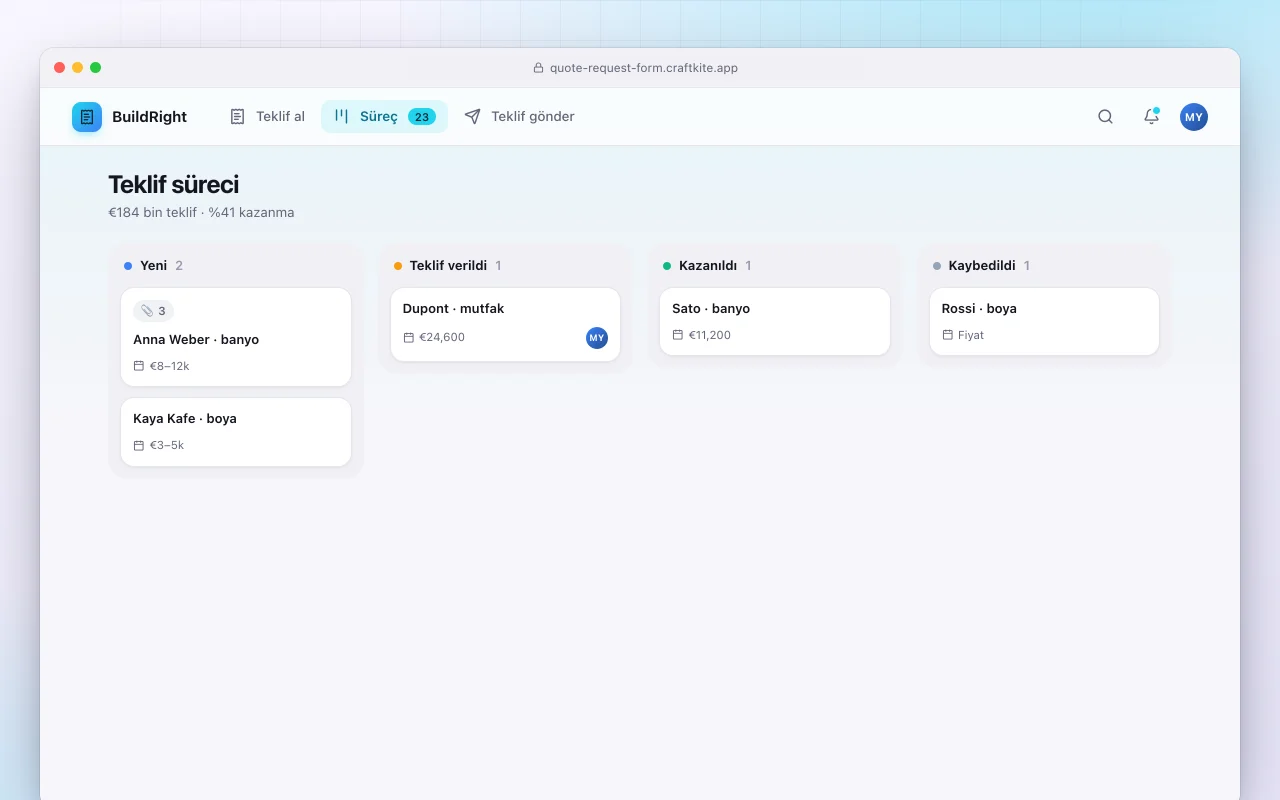
Task: Click the URL address bar text
Action: click(x=644, y=68)
